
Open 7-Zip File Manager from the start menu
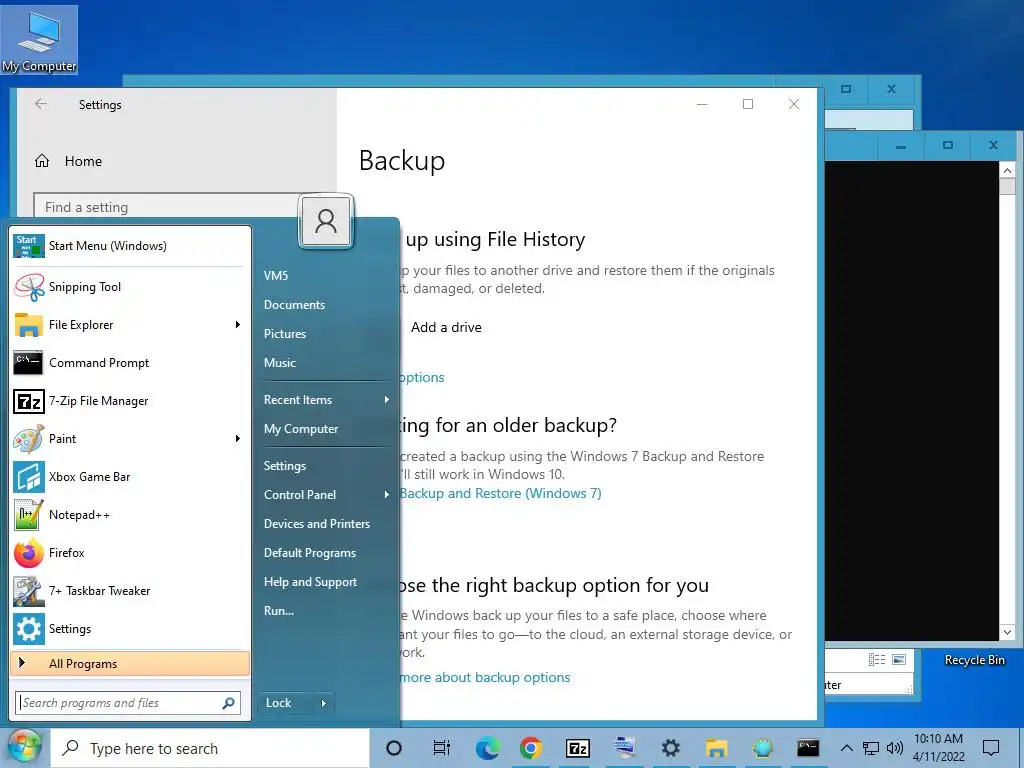click(131, 400)
